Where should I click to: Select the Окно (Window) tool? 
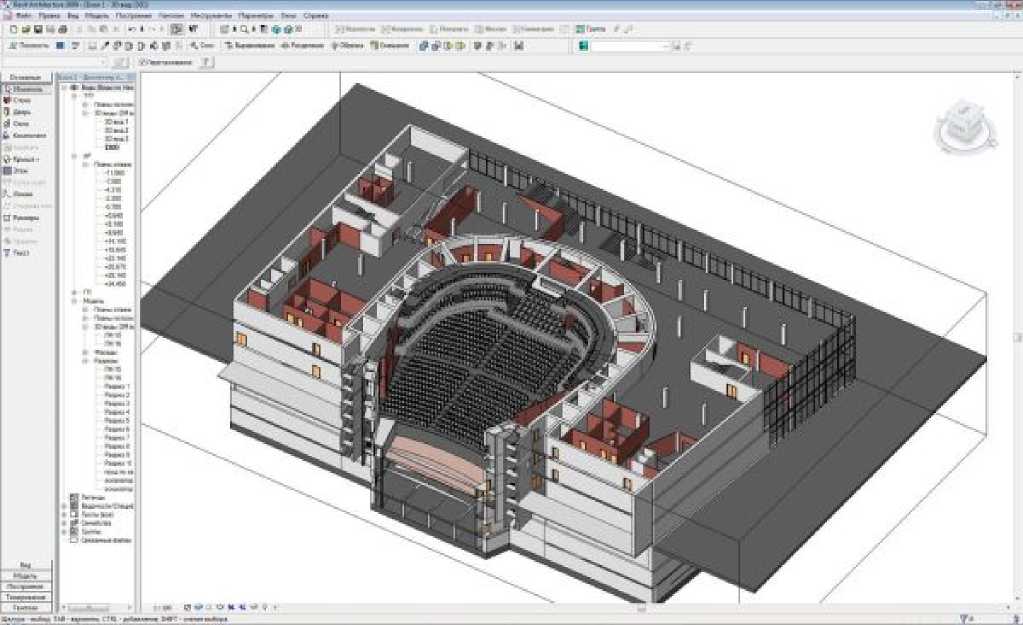click(22, 124)
